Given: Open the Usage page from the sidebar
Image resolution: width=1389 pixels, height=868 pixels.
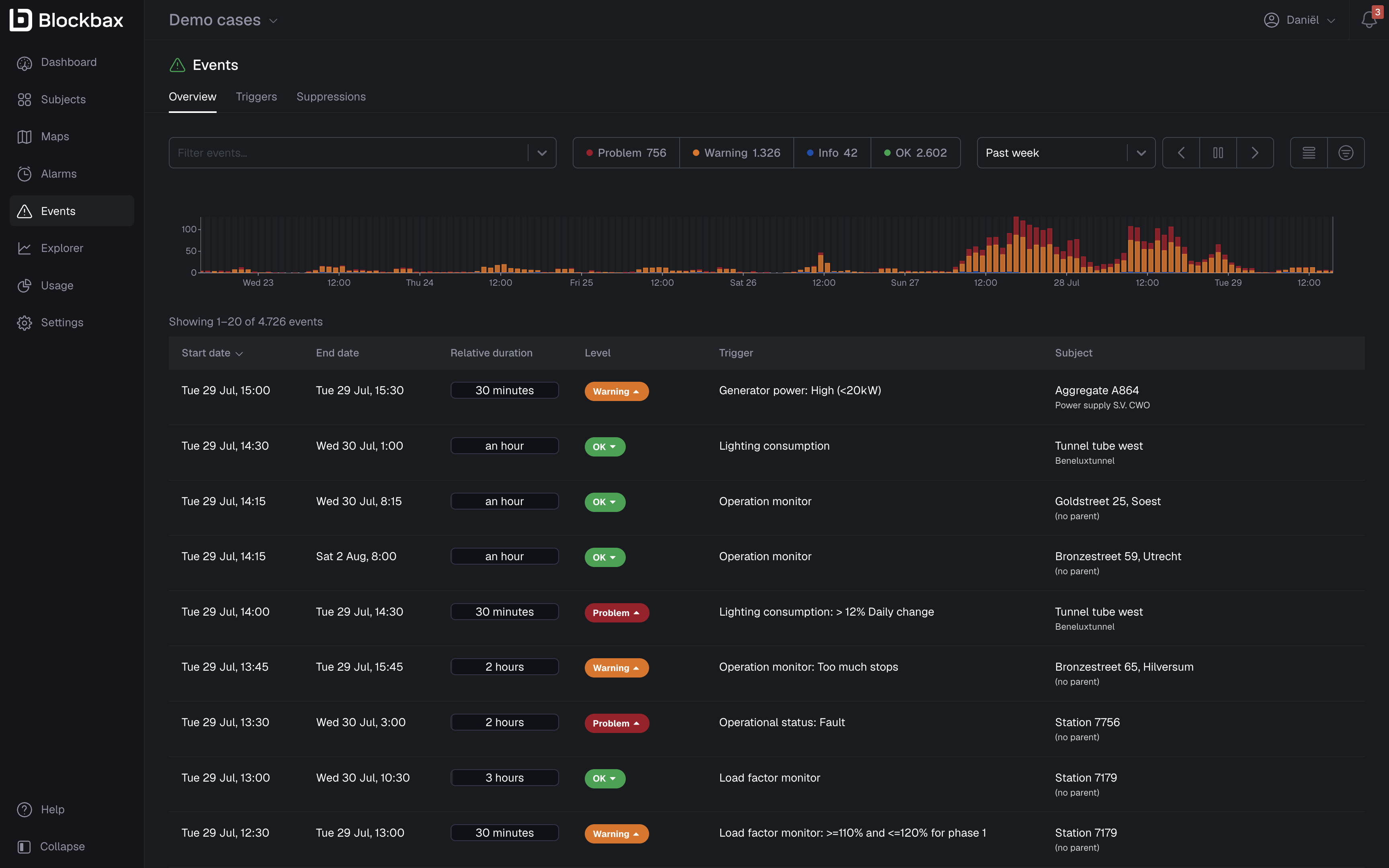Looking at the screenshot, I should 57,285.
